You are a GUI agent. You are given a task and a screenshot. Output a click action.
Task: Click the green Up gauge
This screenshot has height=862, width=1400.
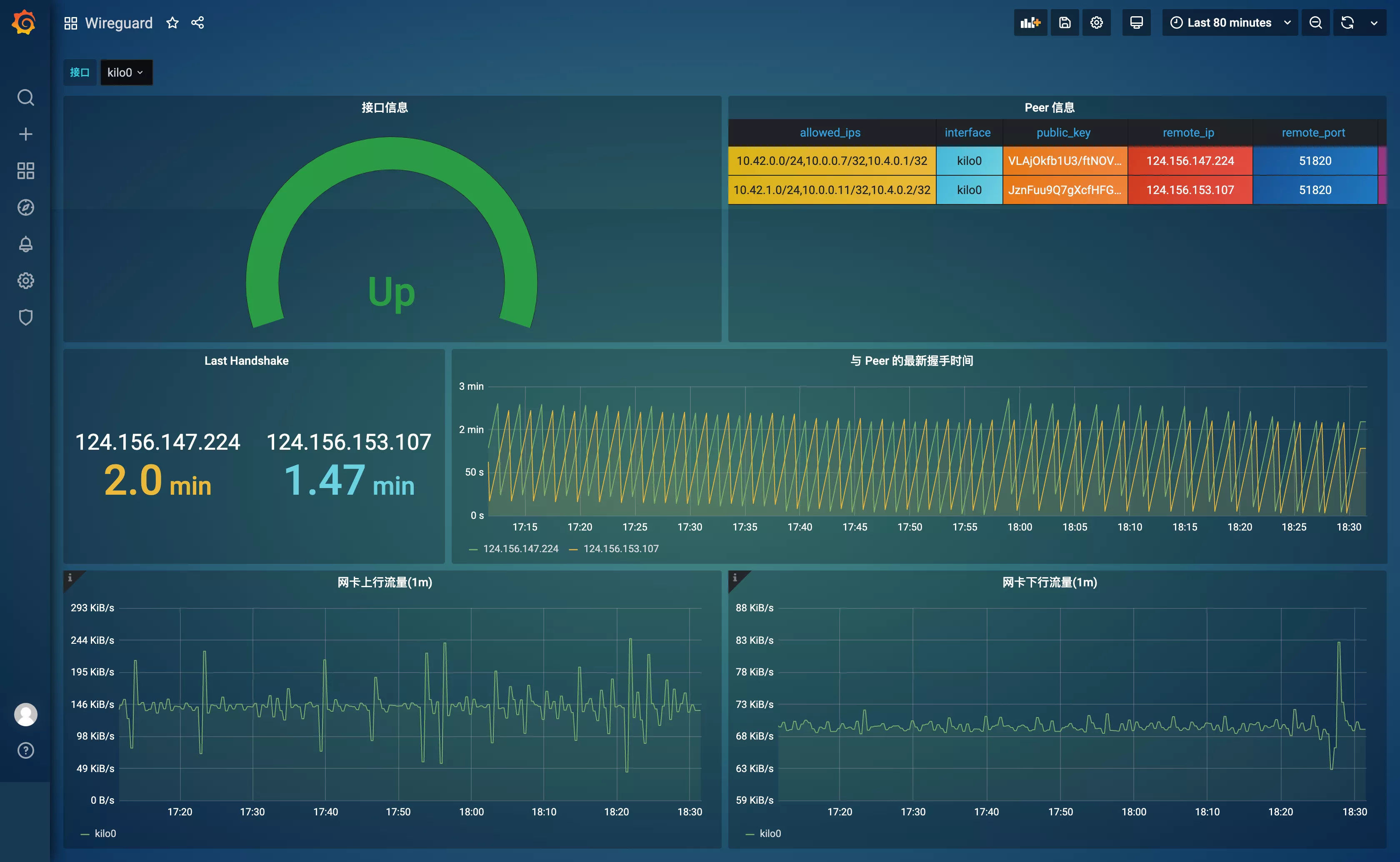(x=392, y=233)
